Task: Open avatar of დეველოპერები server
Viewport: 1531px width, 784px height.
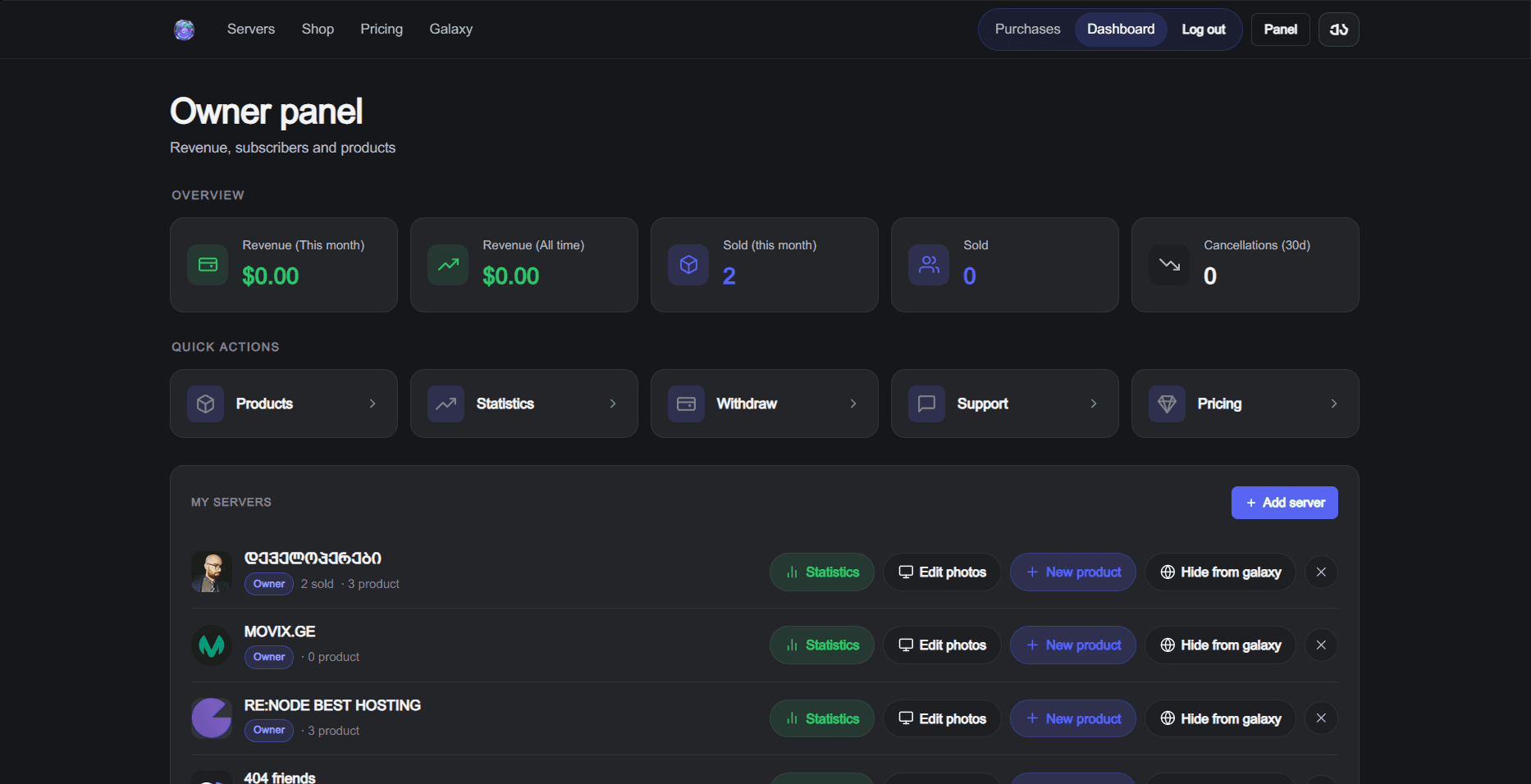Action: pyautogui.click(x=212, y=572)
